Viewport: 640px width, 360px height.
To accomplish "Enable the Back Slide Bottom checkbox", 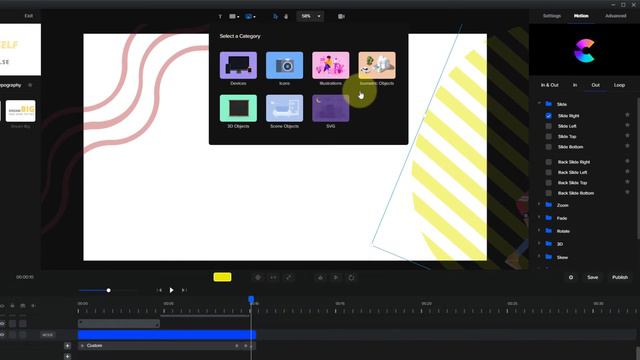I will click(x=549, y=193).
